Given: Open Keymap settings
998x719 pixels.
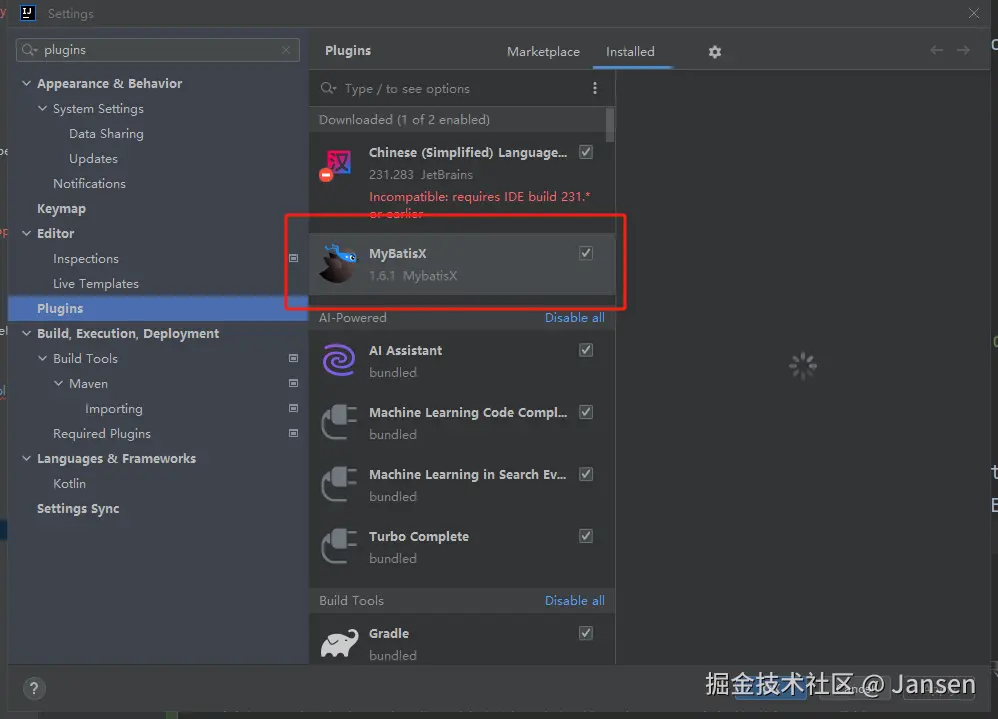Looking at the screenshot, I should tap(61, 209).
